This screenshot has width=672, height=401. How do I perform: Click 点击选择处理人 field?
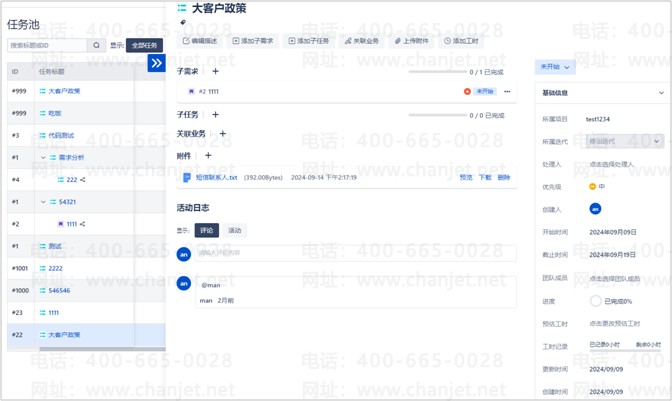tap(611, 164)
